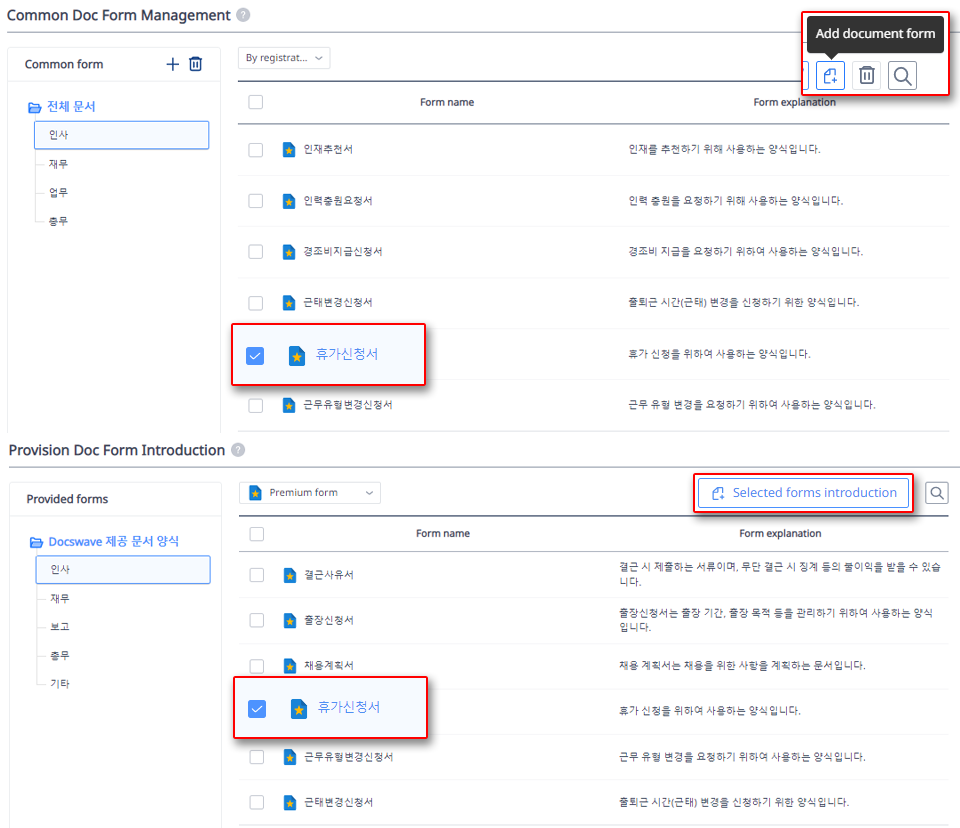Click the trash icon beside the Common form plus
960x828 pixels.
pyautogui.click(x=196, y=64)
